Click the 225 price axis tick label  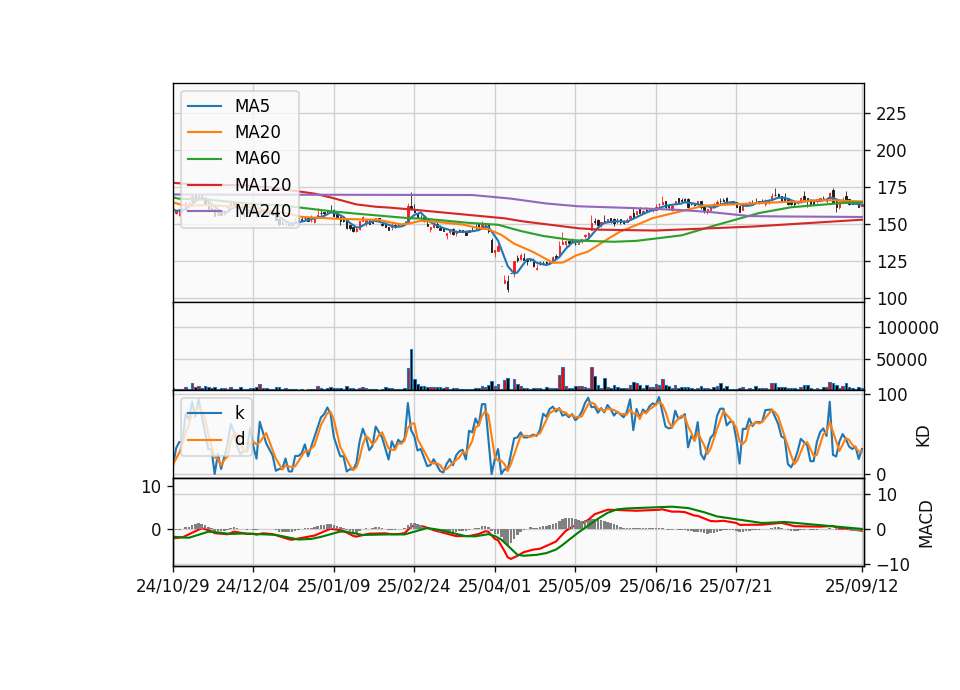[x=891, y=114]
